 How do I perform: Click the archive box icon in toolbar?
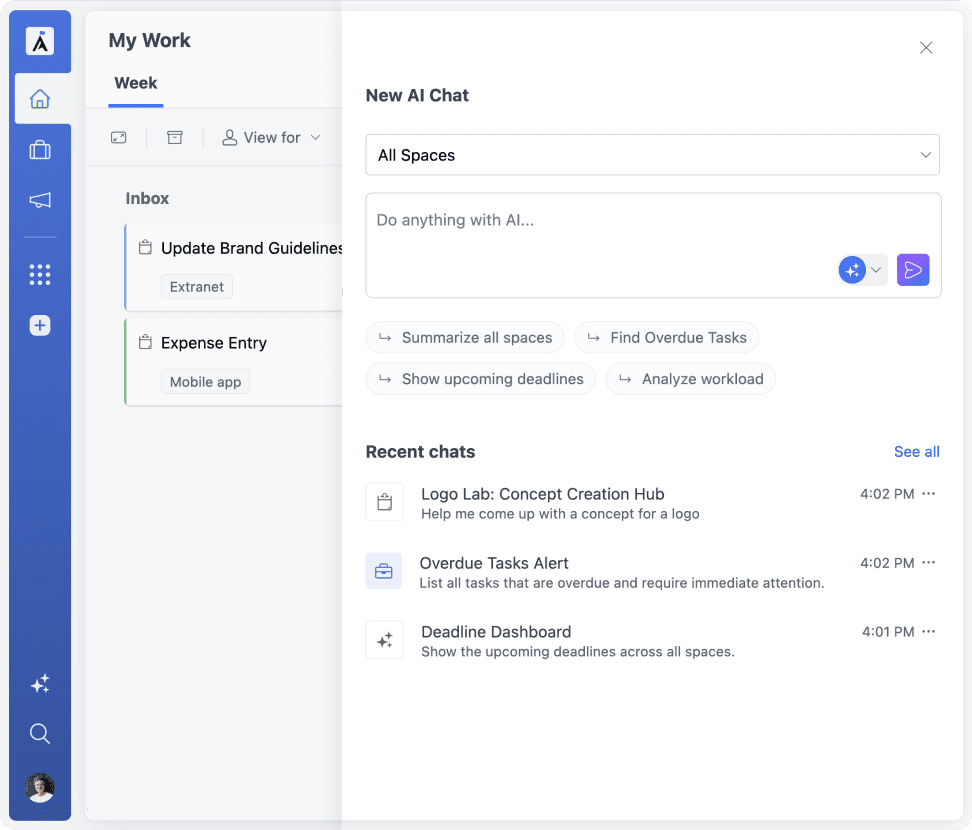pyautogui.click(x=175, y=138)
